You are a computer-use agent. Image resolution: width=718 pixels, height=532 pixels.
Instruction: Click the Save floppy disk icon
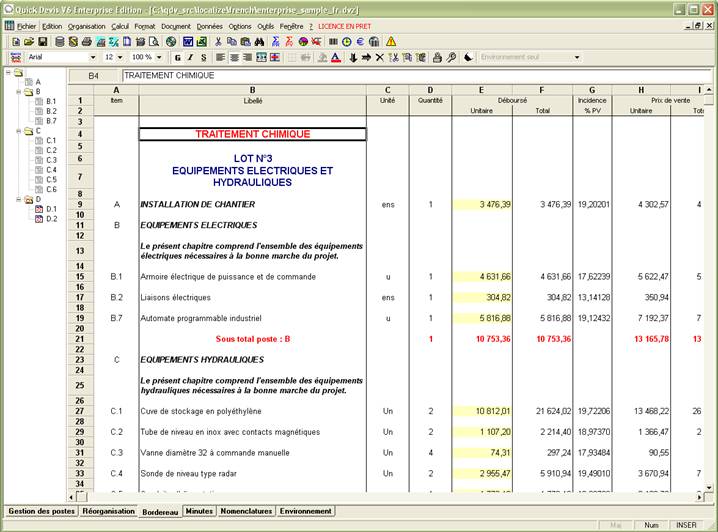[42, 41]
